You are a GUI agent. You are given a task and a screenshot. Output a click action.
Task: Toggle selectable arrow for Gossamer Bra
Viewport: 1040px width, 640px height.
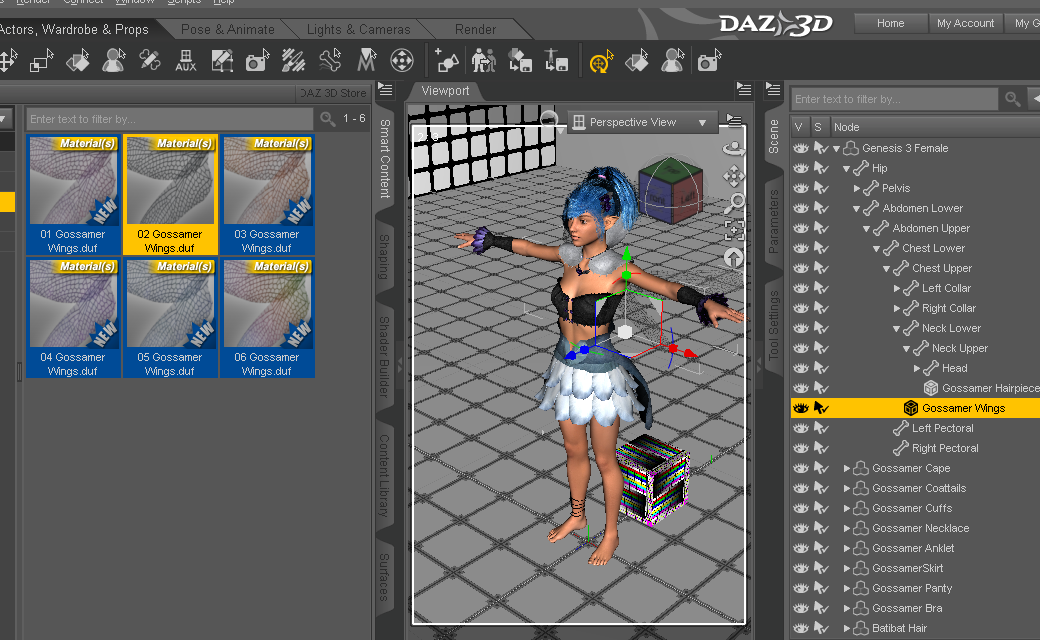tap(821, 608)
